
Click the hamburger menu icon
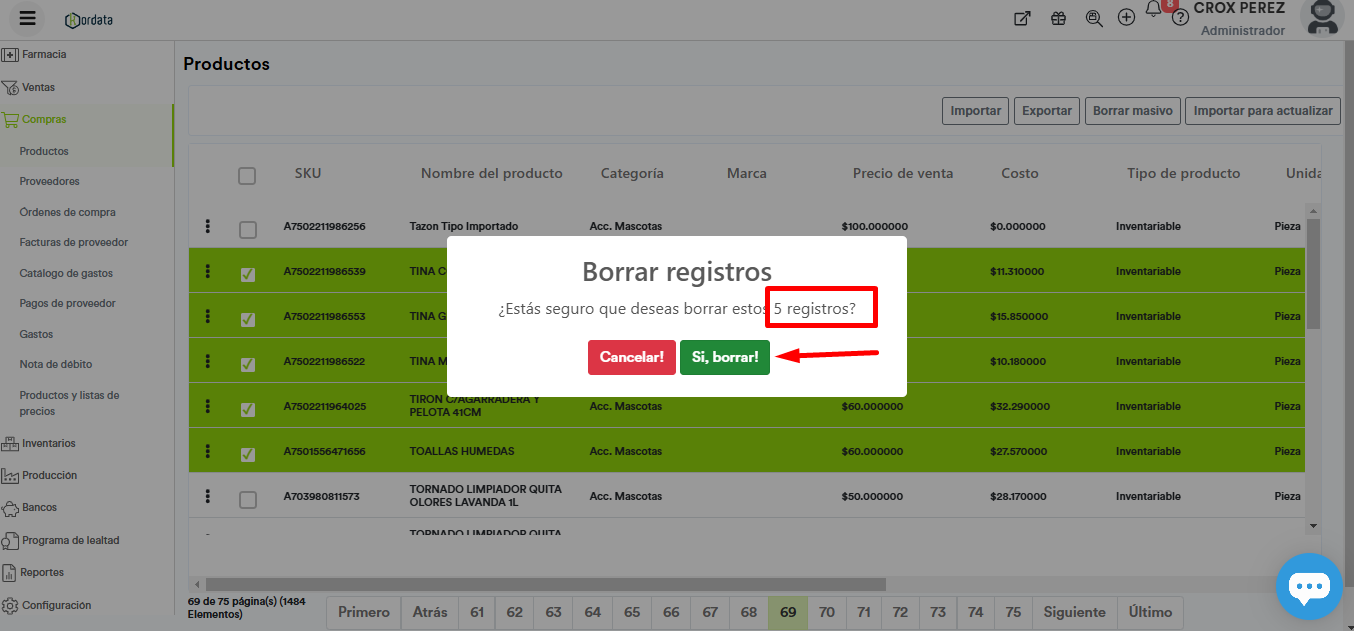tap(27, 18)
